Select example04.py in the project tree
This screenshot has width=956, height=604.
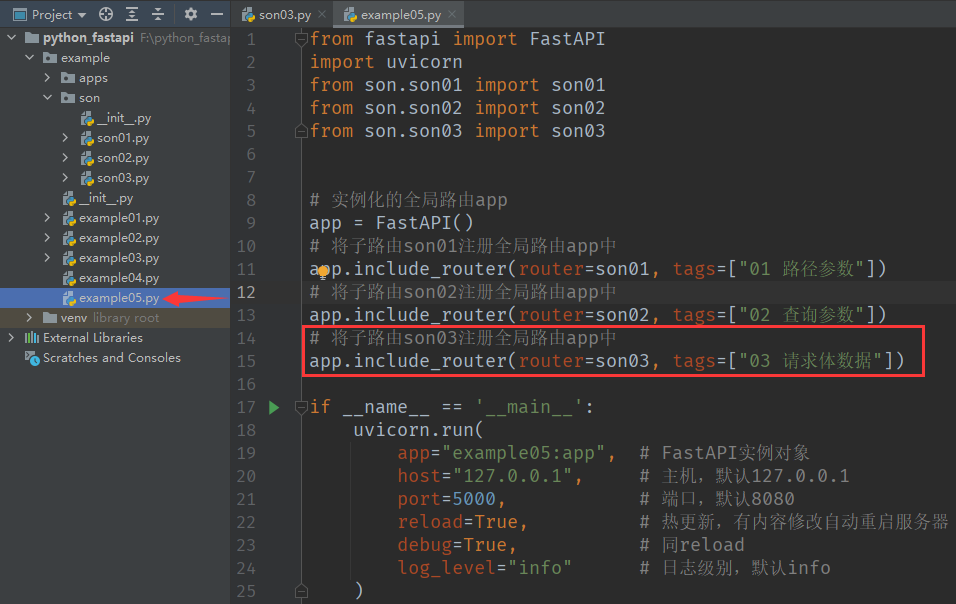118,278
